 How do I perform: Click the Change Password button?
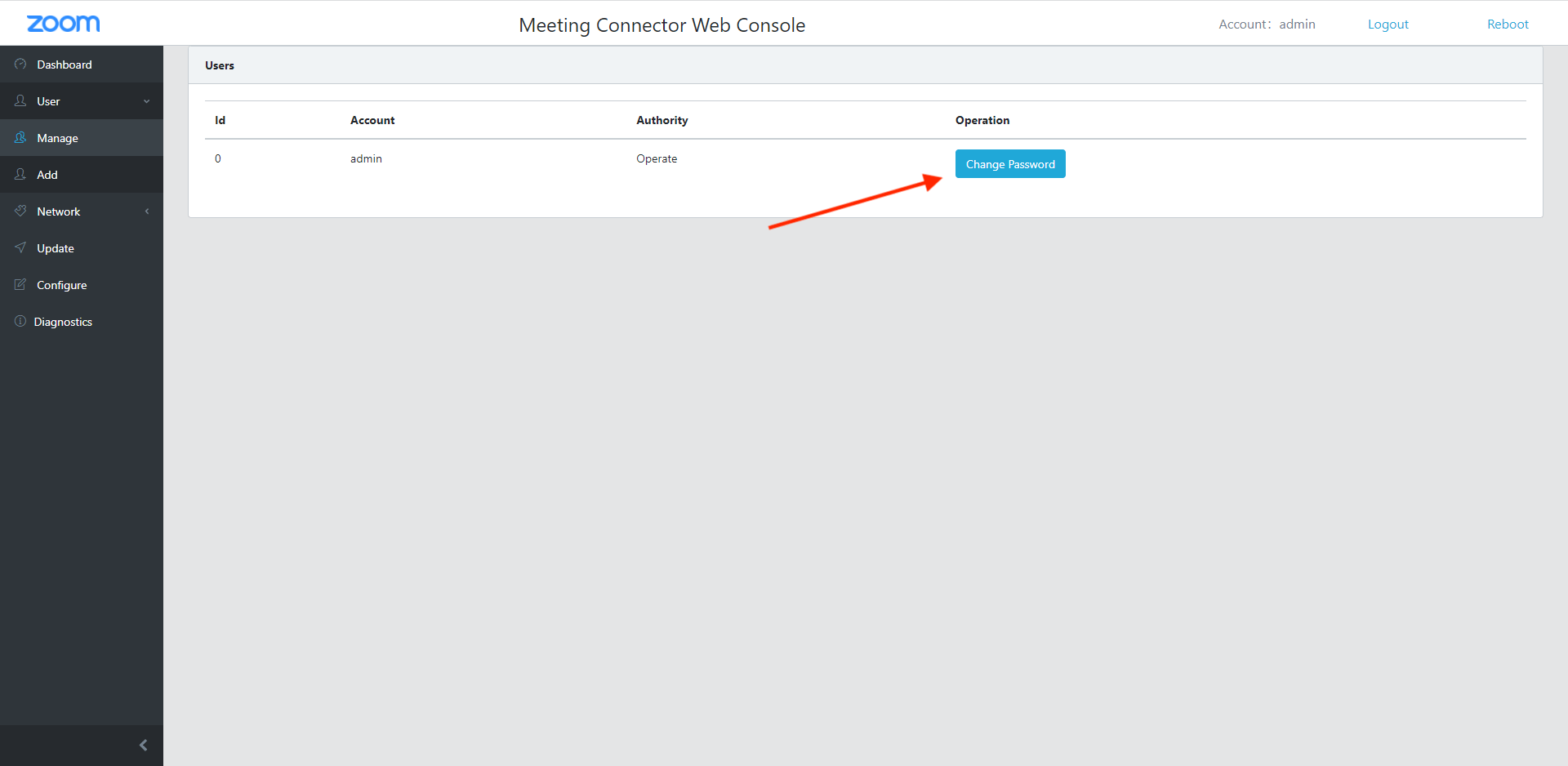1010,163
